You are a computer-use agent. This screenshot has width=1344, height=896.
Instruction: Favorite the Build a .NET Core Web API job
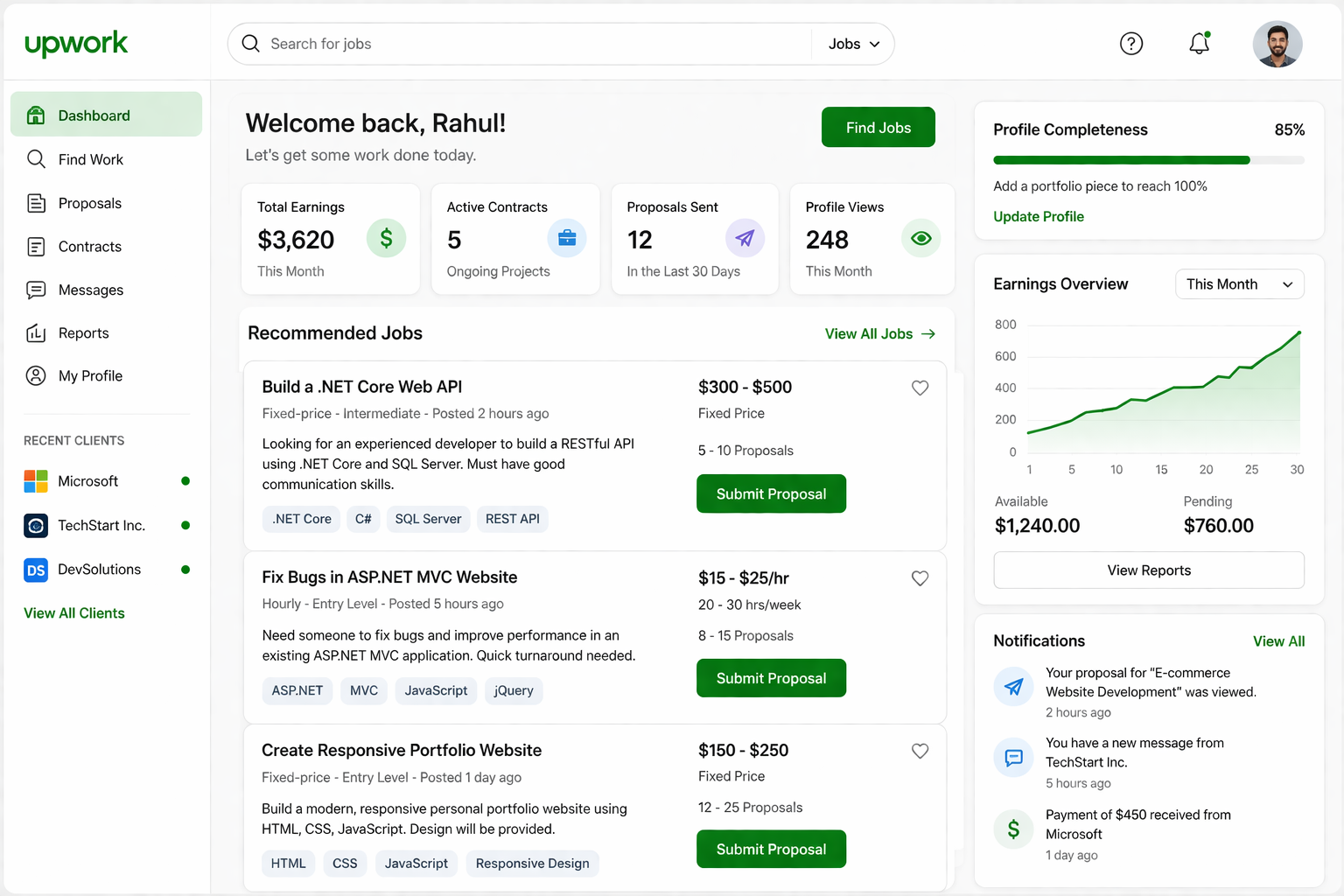(x=920, y=388)
